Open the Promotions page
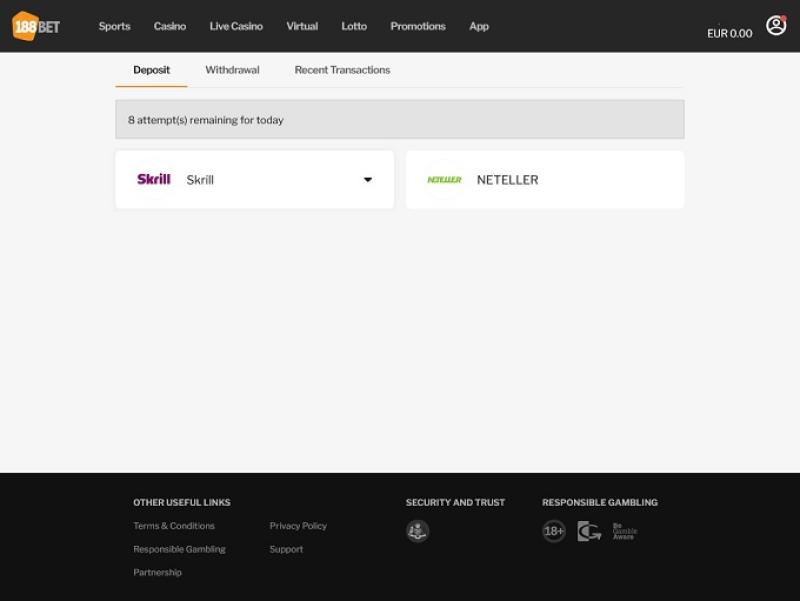Image resolution: width=800 pixels, height=601 pixels. tap(418, 26)
